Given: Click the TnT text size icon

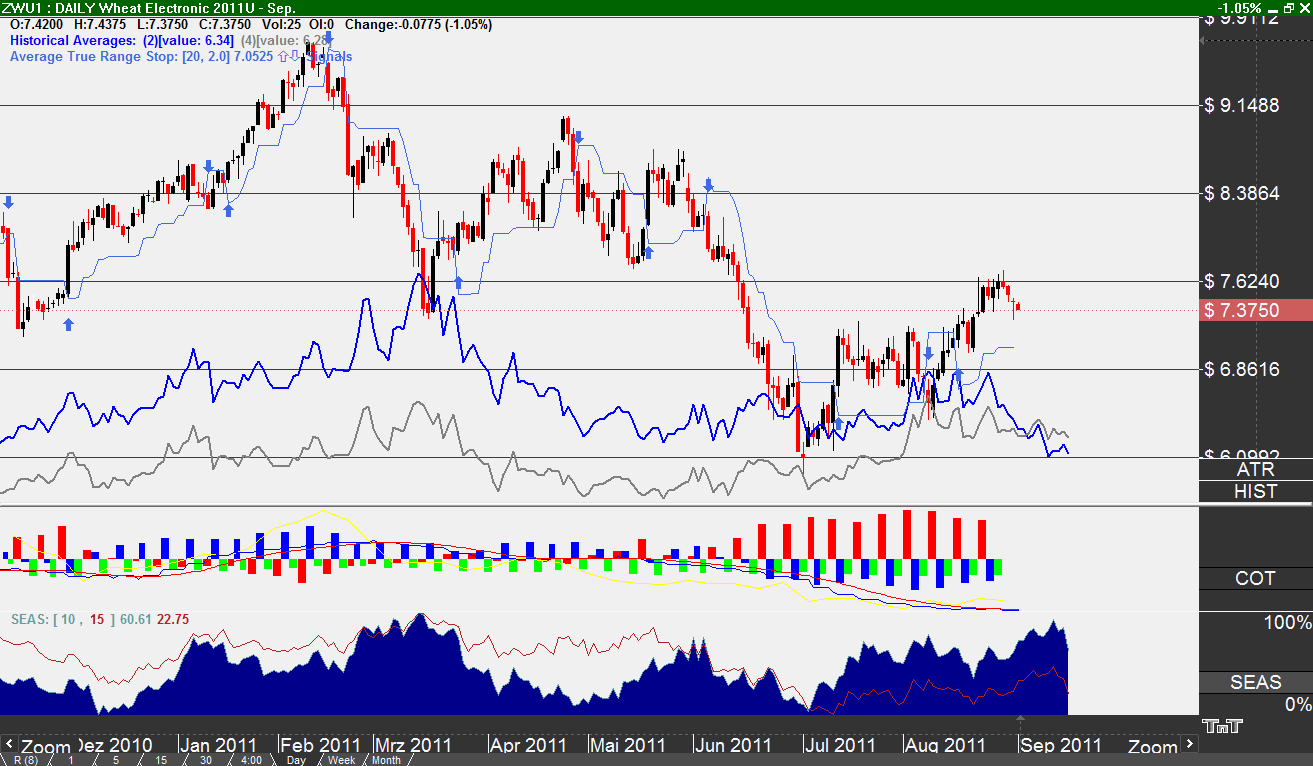Looking at the screenshot, I should click(x=1223, y=726).
